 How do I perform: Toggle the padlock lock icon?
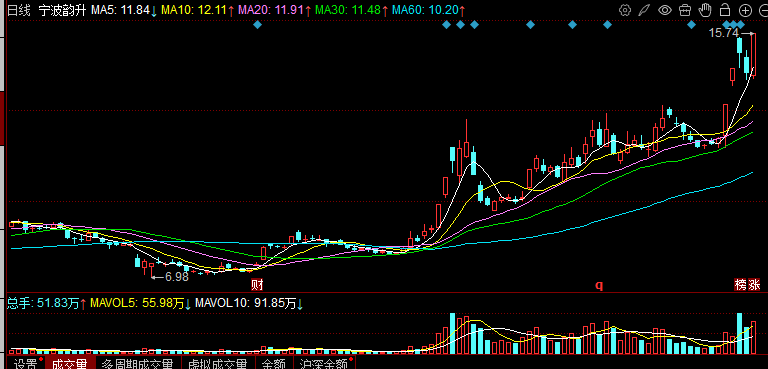click(x=725, y=10)
